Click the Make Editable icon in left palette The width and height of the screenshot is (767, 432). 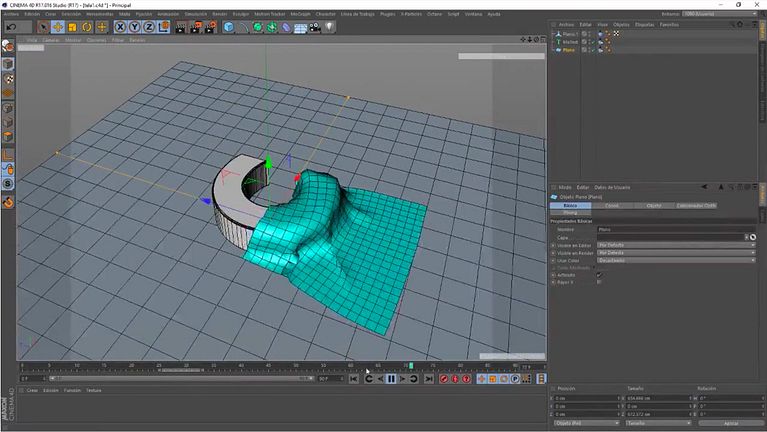click(8, 46)
